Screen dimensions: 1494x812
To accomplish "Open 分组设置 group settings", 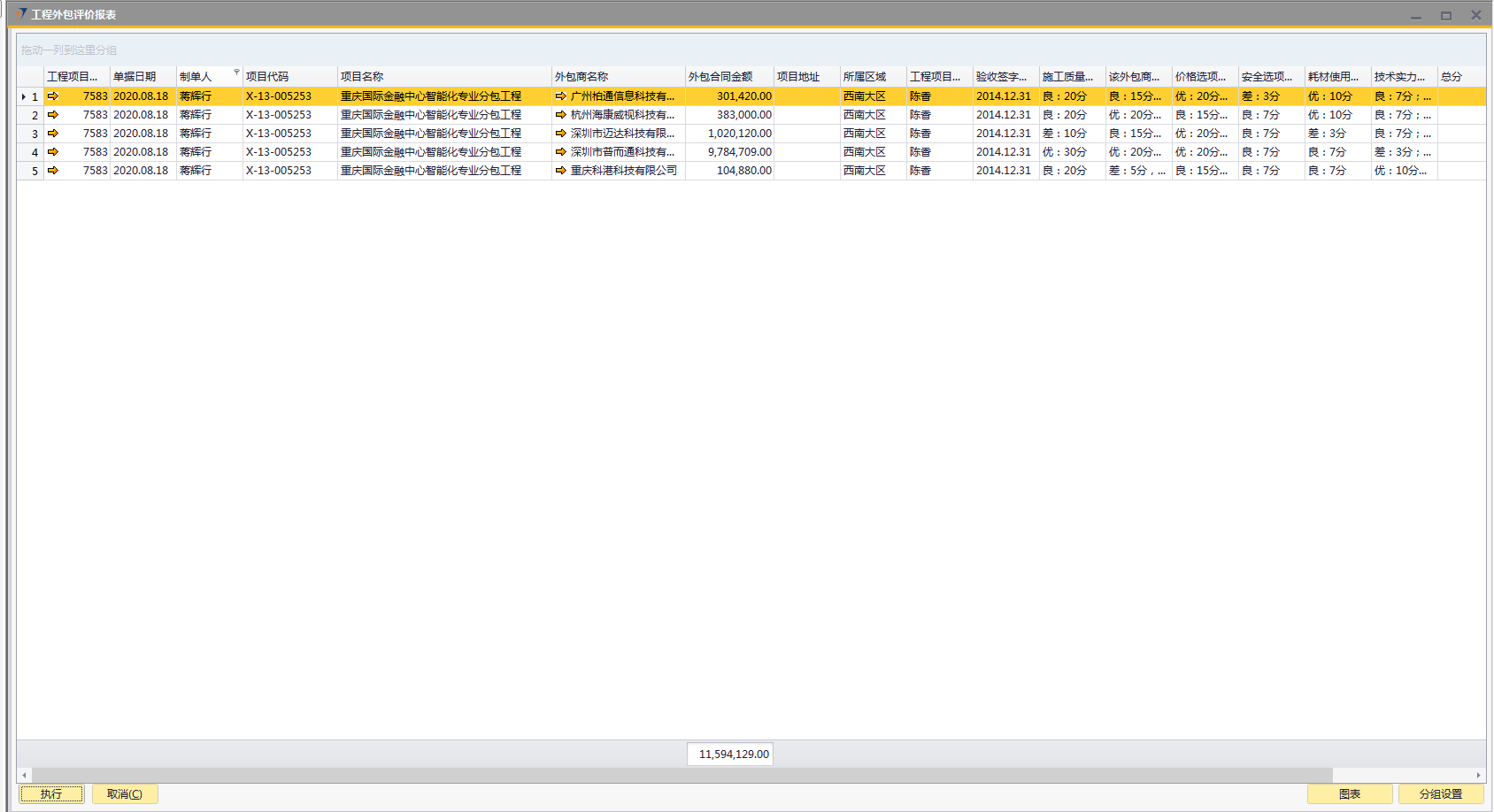I will (x=1440, y=794).
